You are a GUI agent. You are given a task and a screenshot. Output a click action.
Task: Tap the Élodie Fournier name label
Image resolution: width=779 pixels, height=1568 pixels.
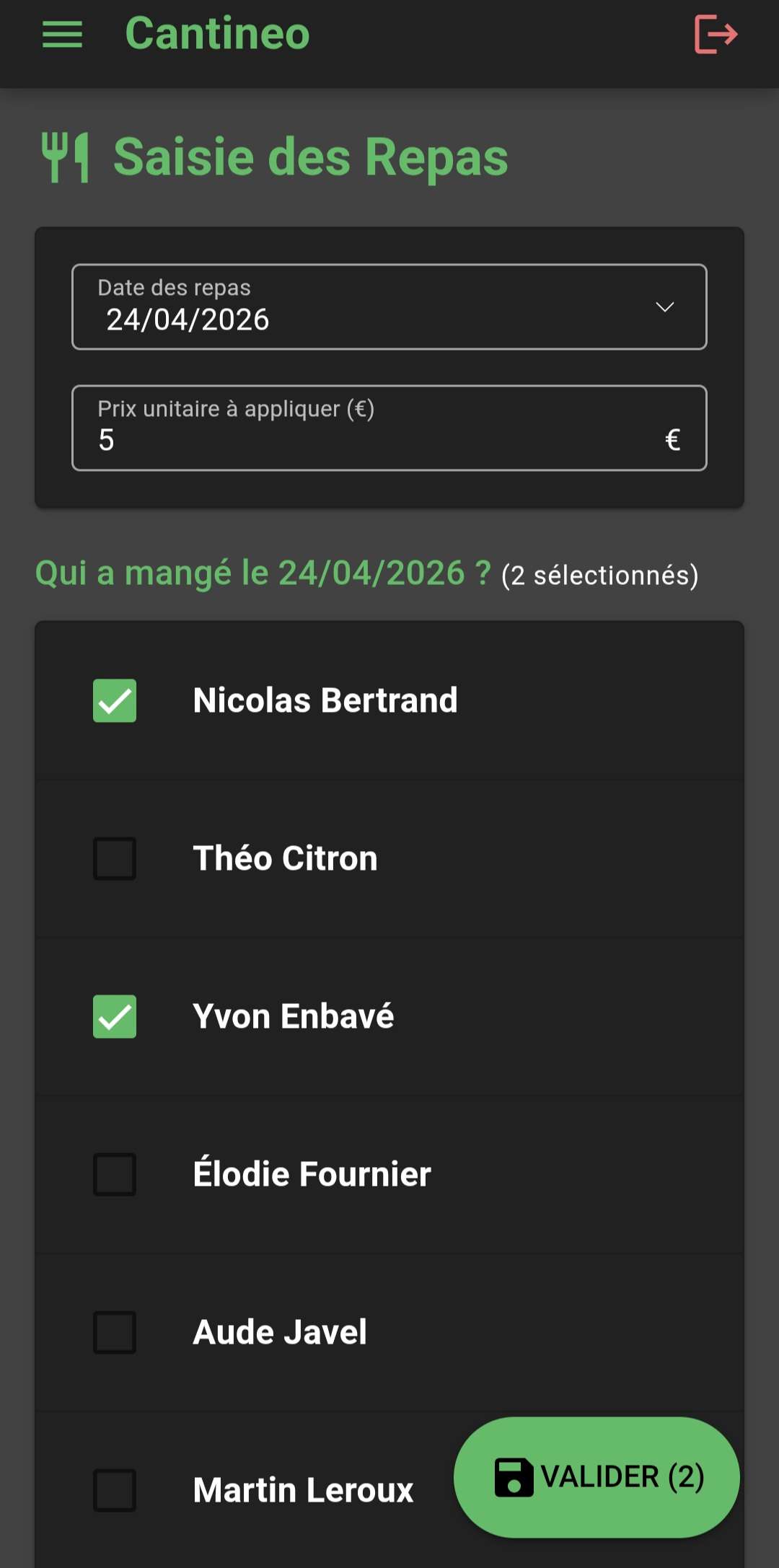(x=312, y=1174)
